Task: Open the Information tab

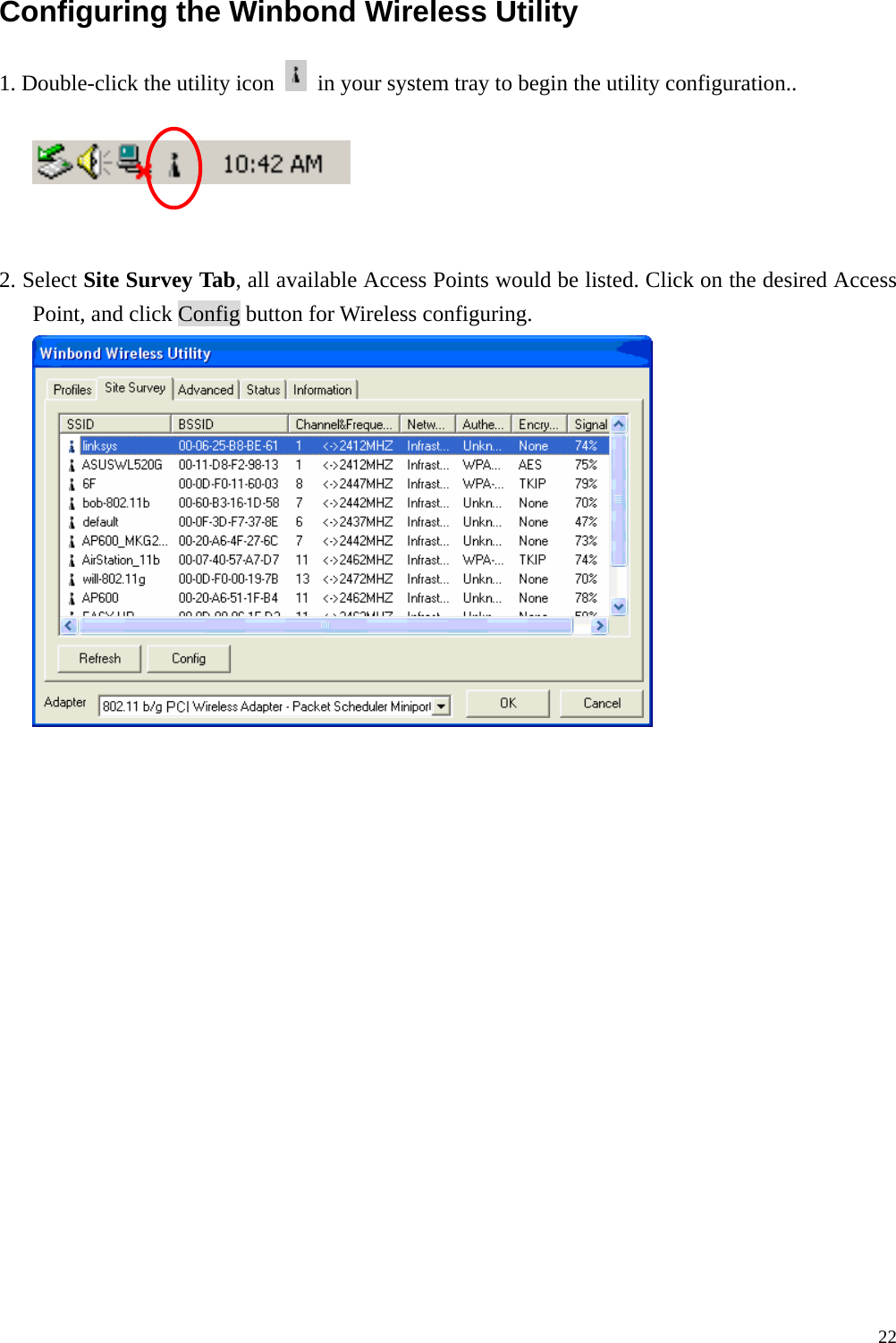Action: 321,389
